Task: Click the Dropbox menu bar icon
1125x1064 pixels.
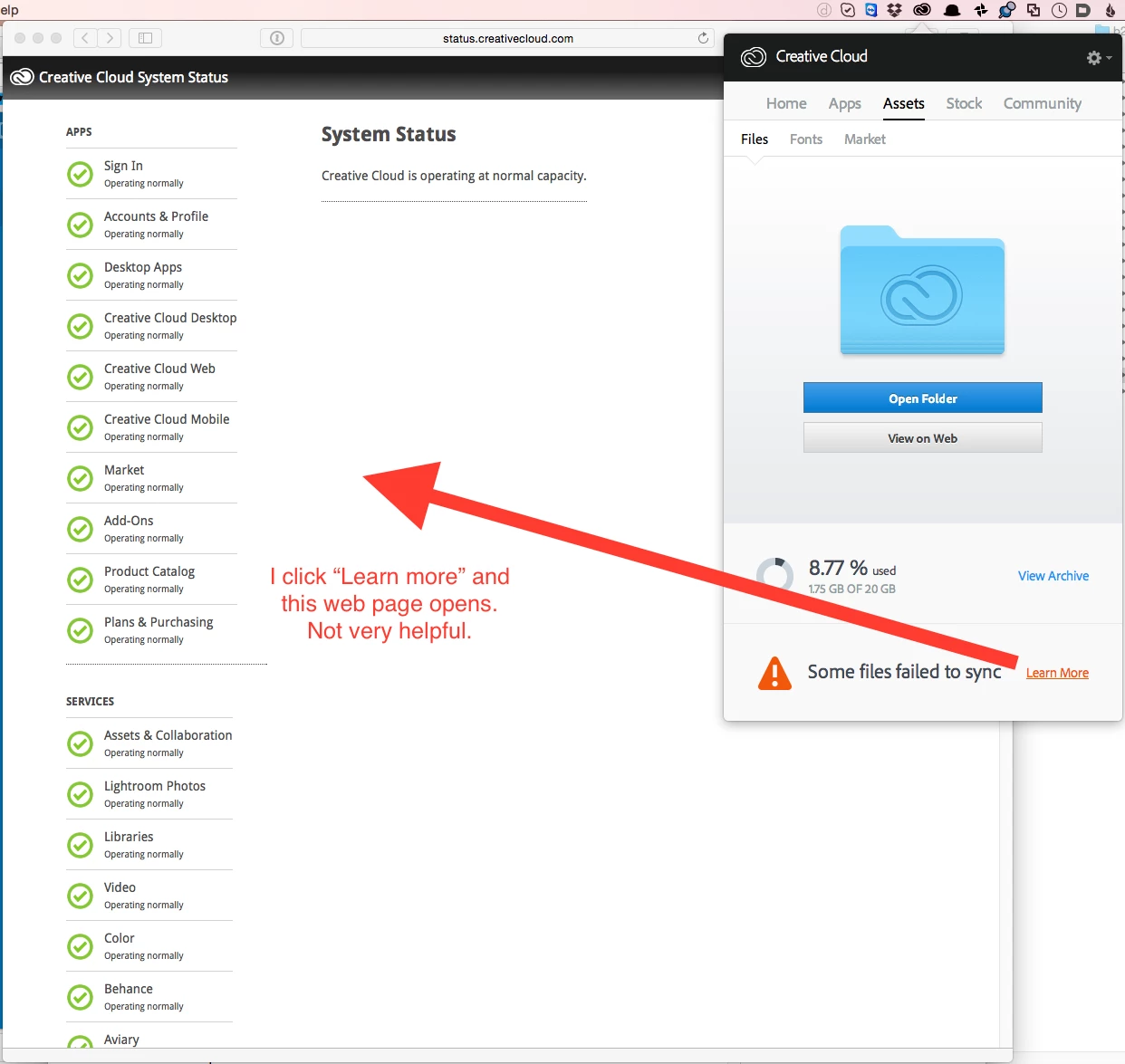Action: click(894, 10)
